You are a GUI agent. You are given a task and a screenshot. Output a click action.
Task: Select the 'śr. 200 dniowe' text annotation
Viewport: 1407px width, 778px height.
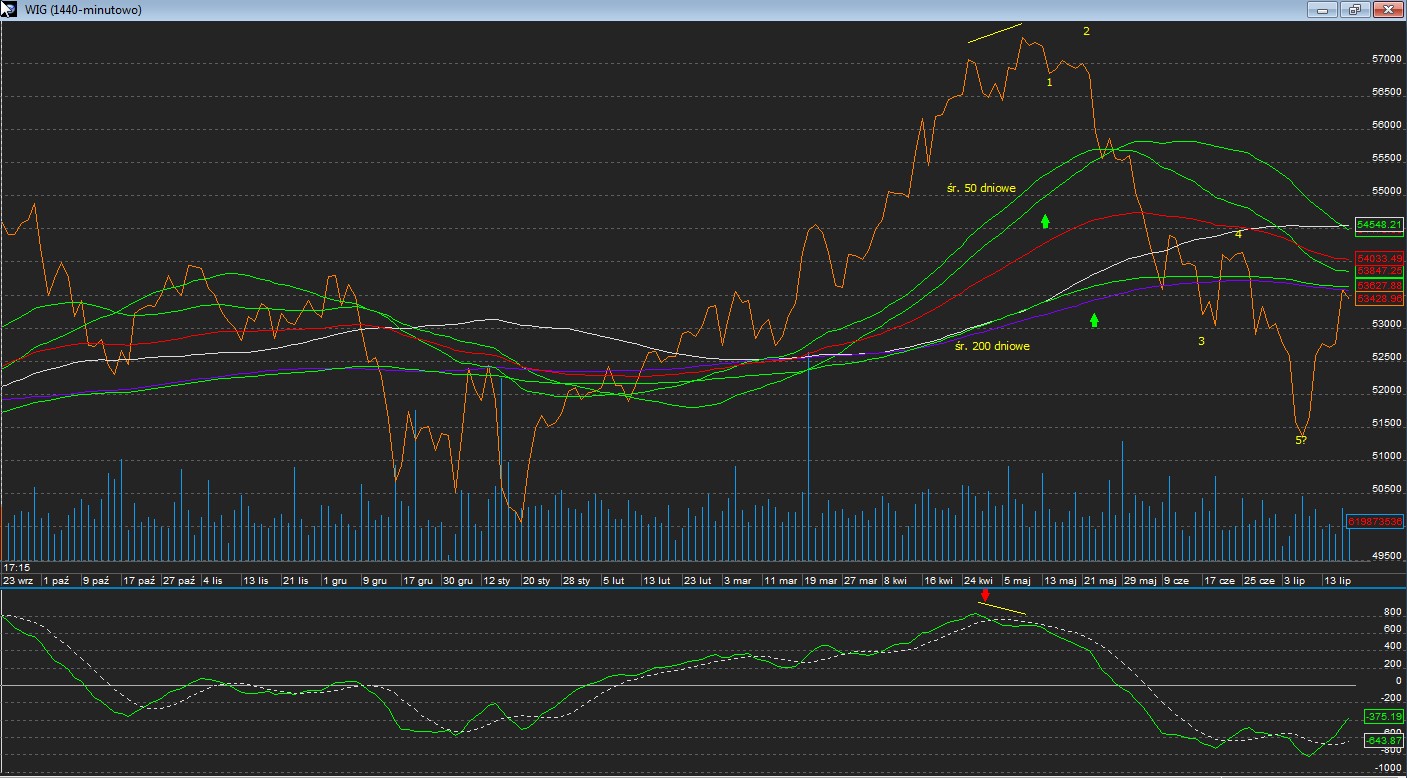click(x=991, y=346)
